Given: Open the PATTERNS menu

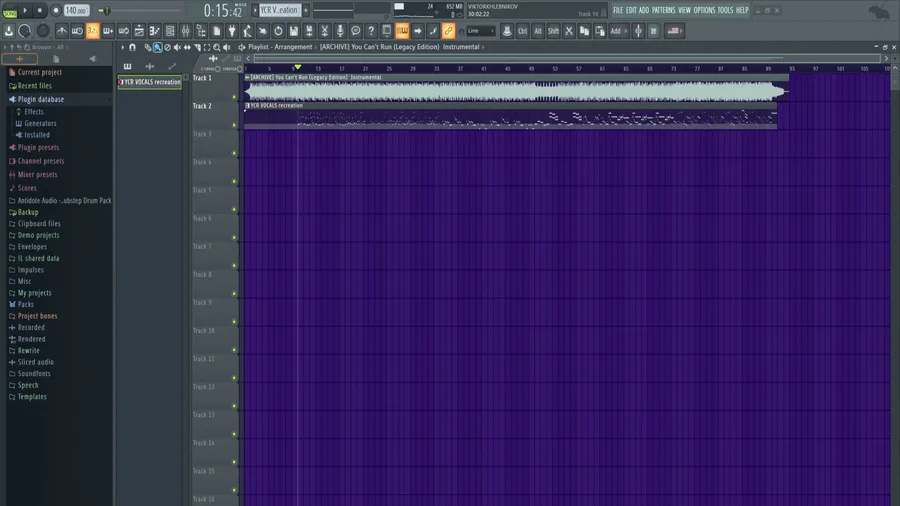Looking at the screenshot, I should point(664,10).
